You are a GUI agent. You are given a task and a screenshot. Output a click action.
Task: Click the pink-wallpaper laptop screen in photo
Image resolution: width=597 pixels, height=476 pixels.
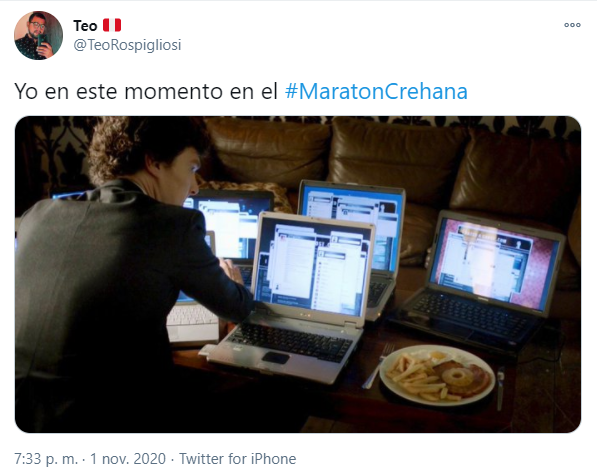(x=494, y=263)
